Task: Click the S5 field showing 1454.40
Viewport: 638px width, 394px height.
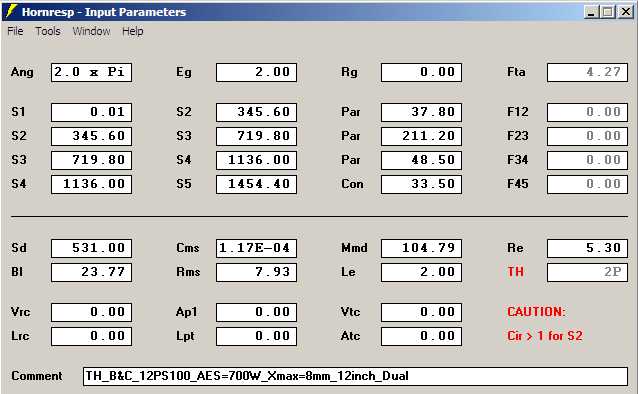Action: point(256,184)
